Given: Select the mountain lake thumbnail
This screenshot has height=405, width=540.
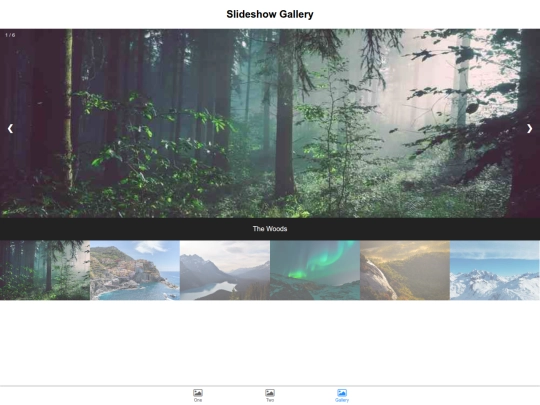Looking at the screenshot, I should [x=225, y=270].
